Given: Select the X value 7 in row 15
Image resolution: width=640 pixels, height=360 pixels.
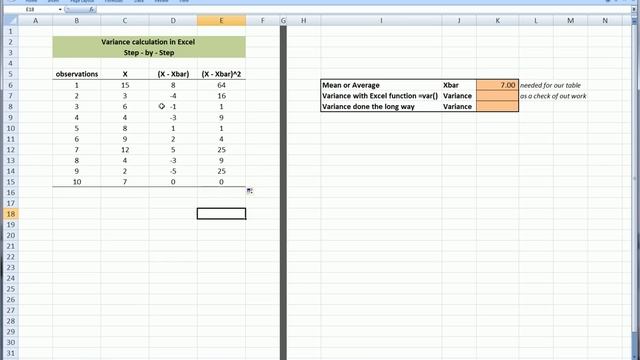Looking at the screenshot, I should [125, 182].
